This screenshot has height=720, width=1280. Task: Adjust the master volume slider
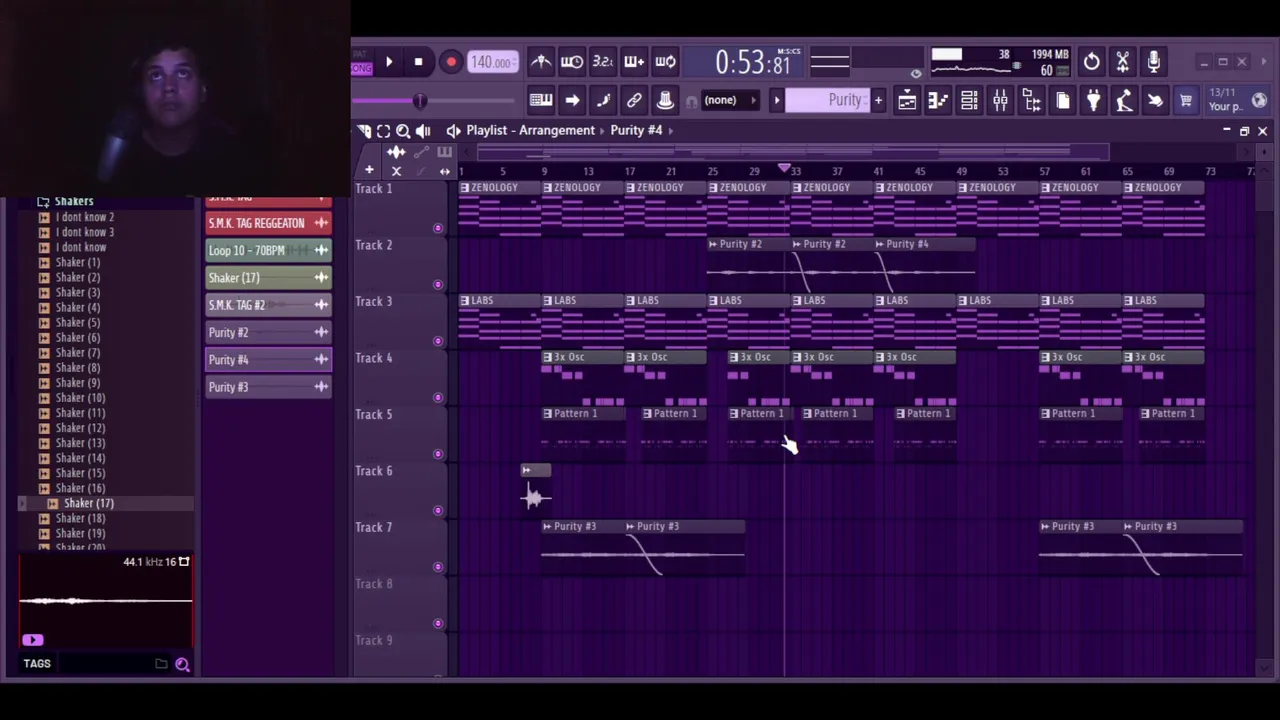click(x=420, y=100)
